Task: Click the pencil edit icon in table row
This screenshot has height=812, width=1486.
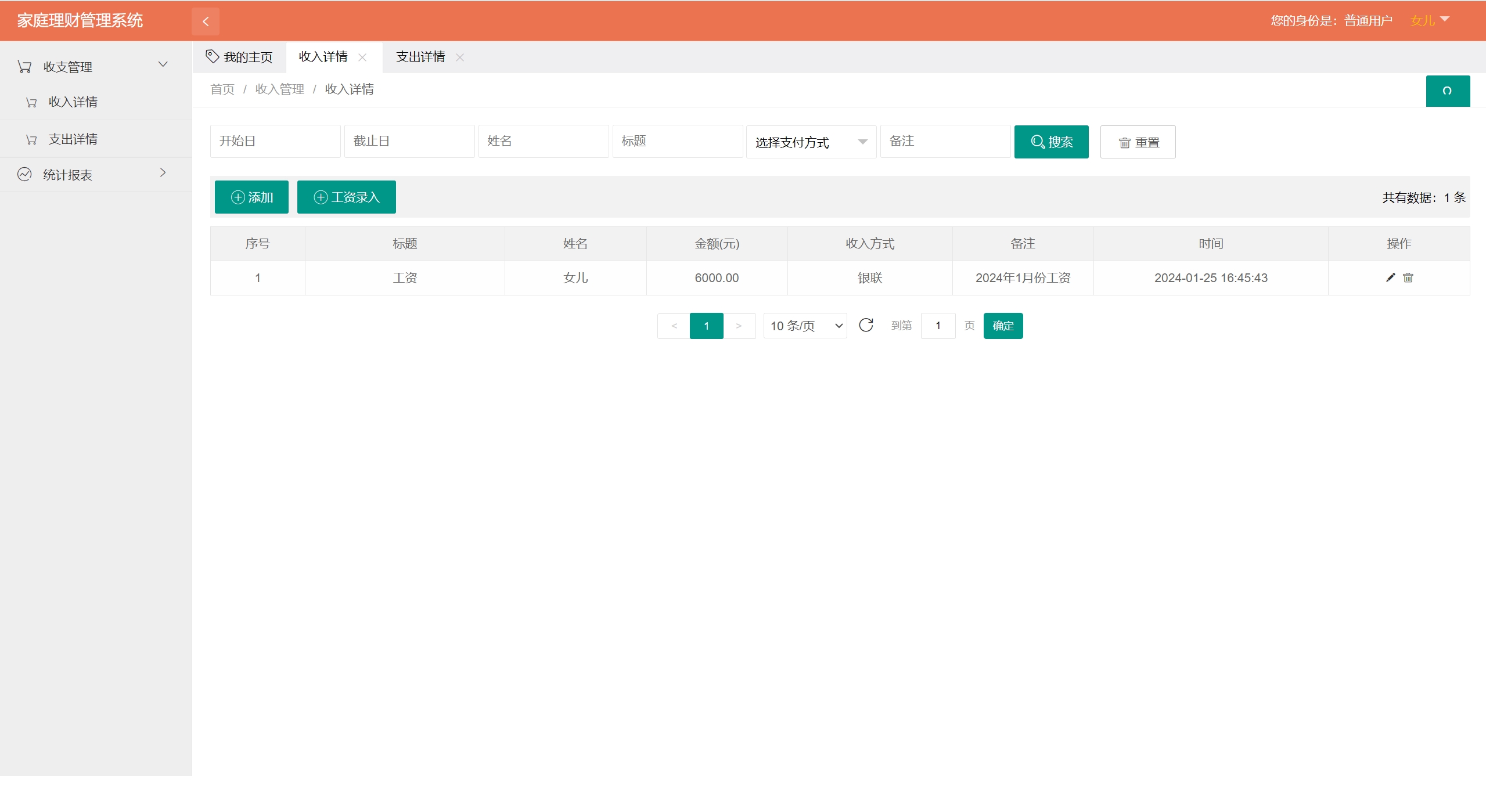Action: click(x=1390, y=277)
